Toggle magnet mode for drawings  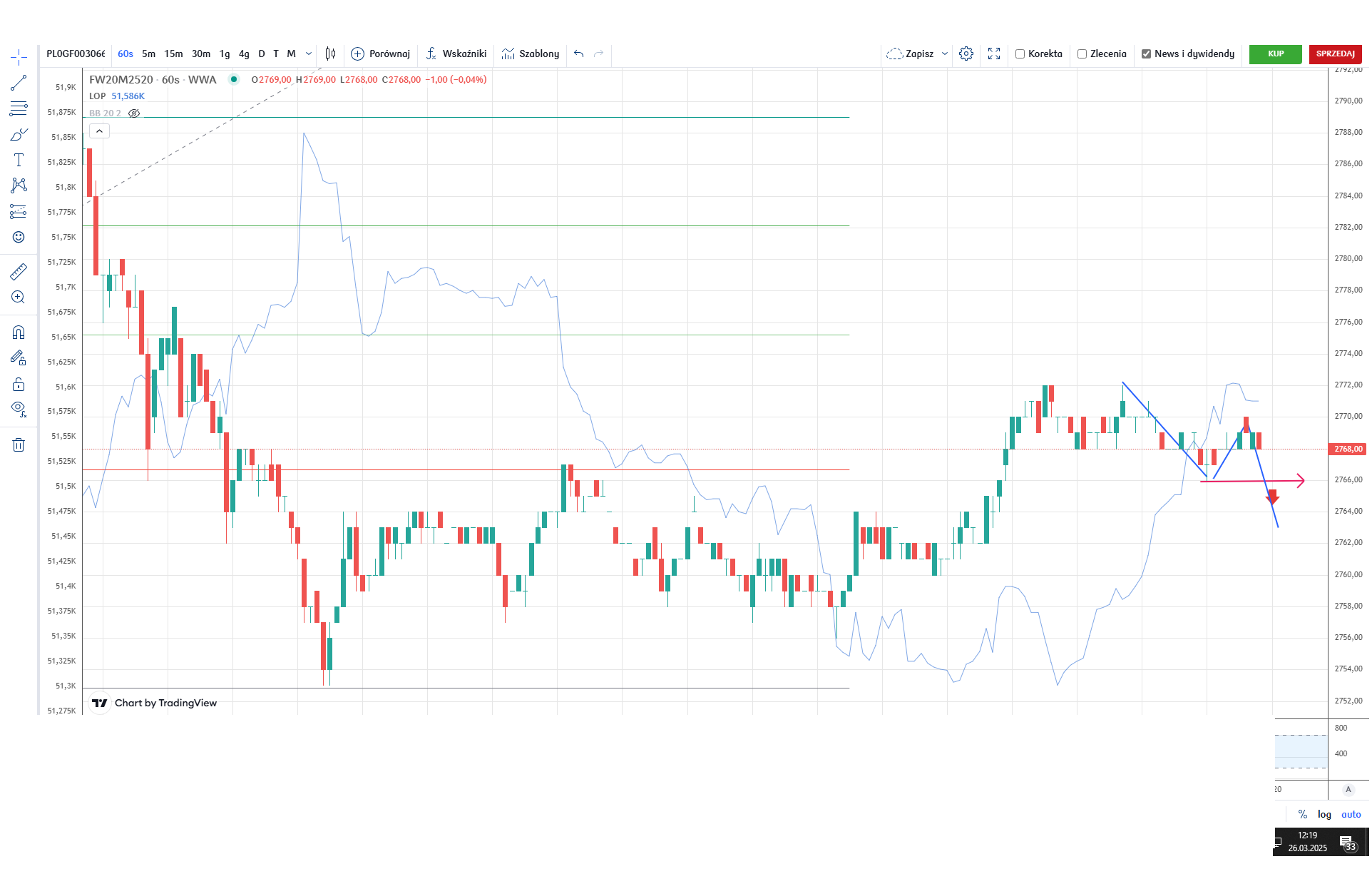pos(19,332)
